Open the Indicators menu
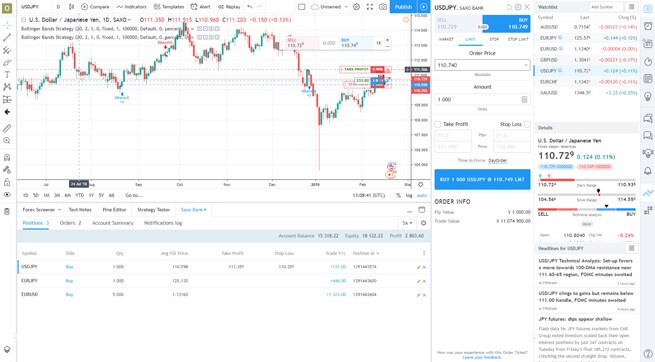 click(x=132, y=7)
